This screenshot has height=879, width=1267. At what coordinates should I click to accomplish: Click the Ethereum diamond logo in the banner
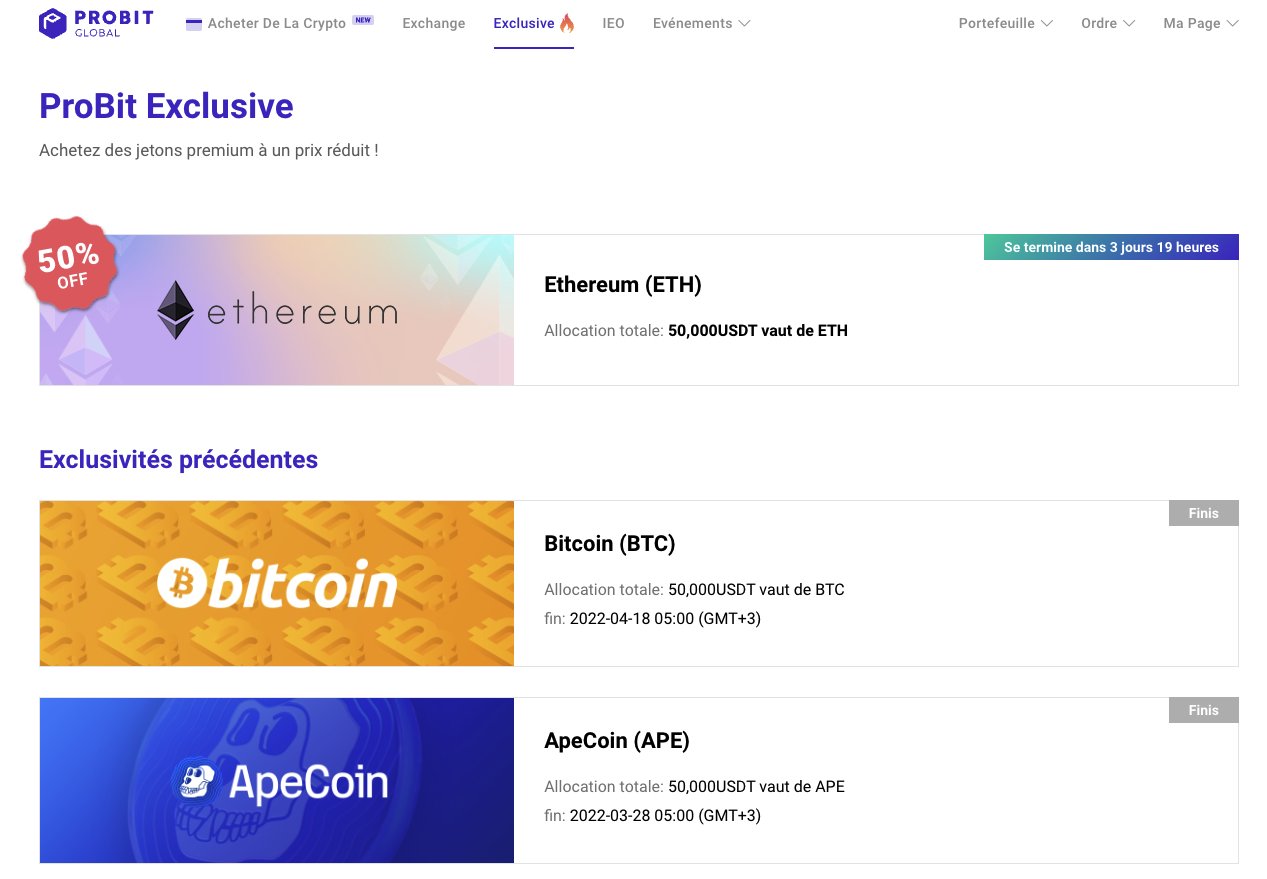[x=177, y=310]
